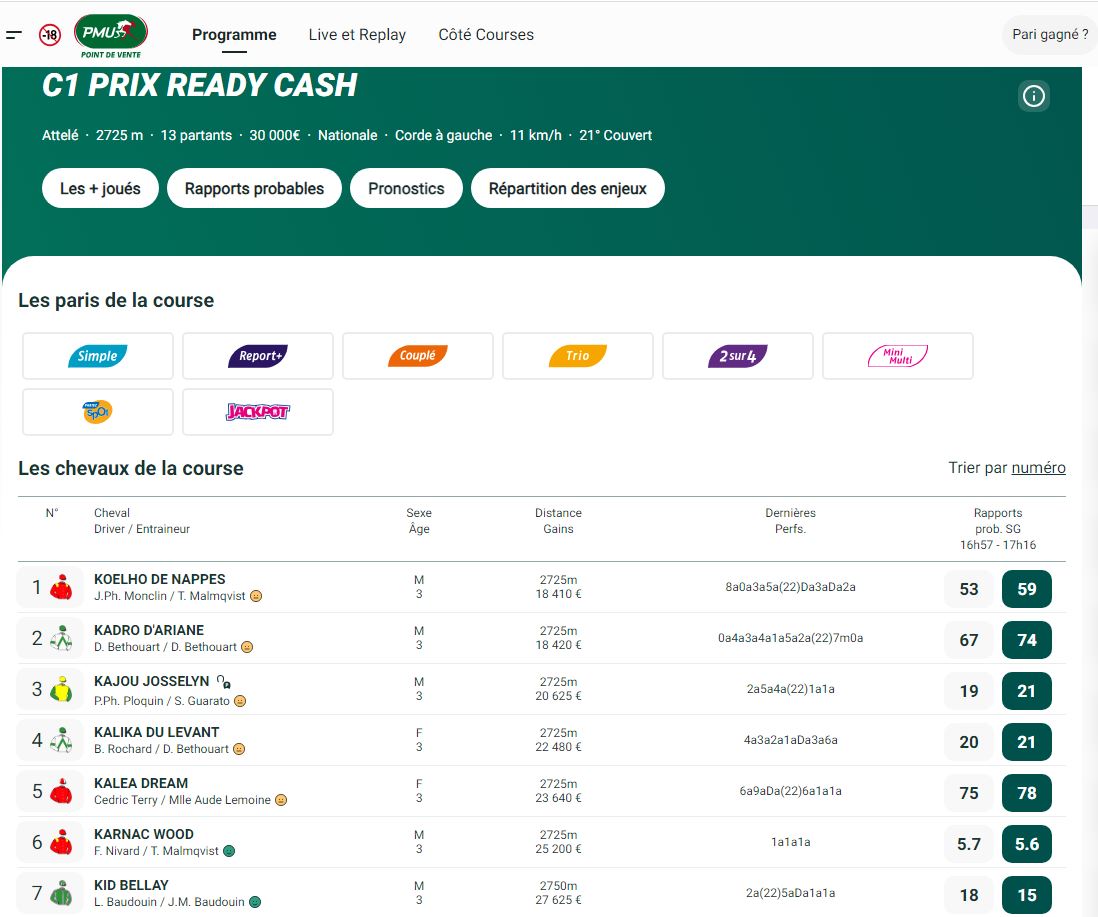Click the blinkers icon next to Kajou Josselyn
Screen dimensions: 1098x917
(x=223, y=681)
